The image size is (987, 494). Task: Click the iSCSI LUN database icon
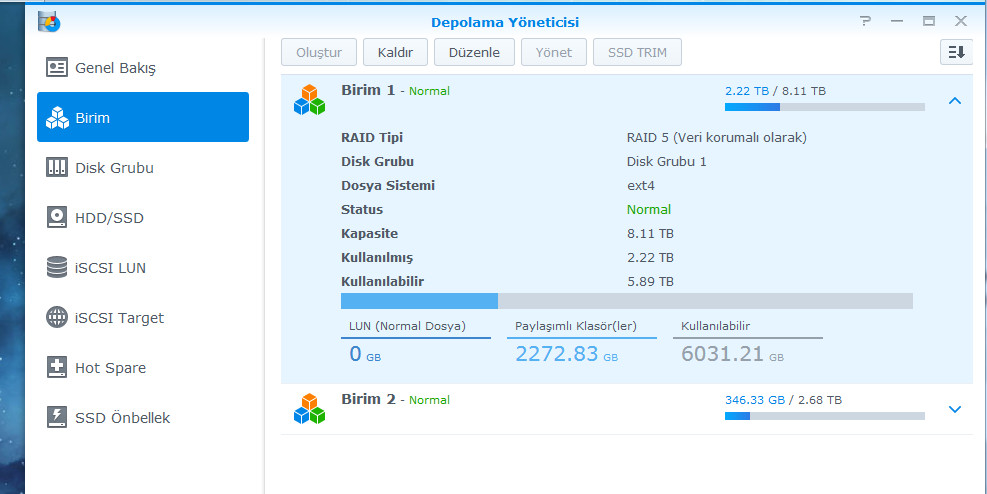pos(57,268)
